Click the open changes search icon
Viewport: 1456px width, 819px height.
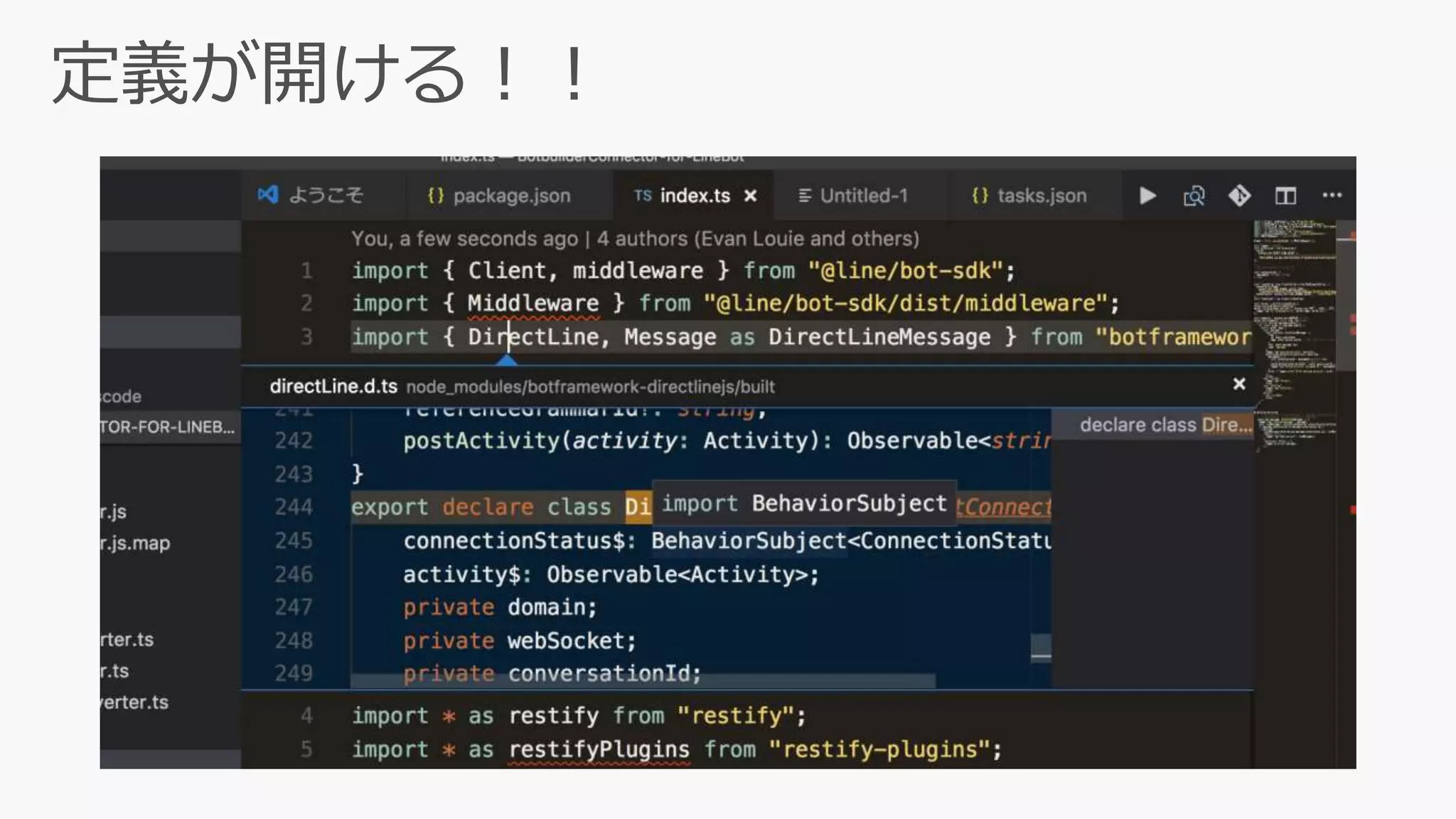pos(1194,196)
